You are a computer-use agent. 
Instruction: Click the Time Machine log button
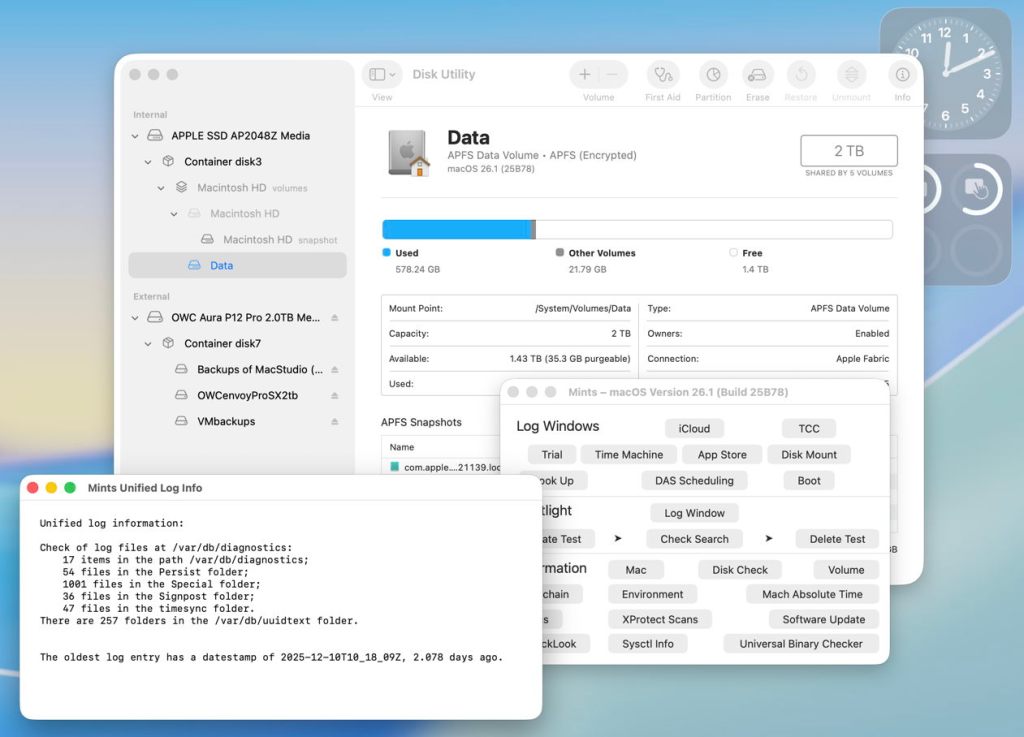click(x=628, y=455)
